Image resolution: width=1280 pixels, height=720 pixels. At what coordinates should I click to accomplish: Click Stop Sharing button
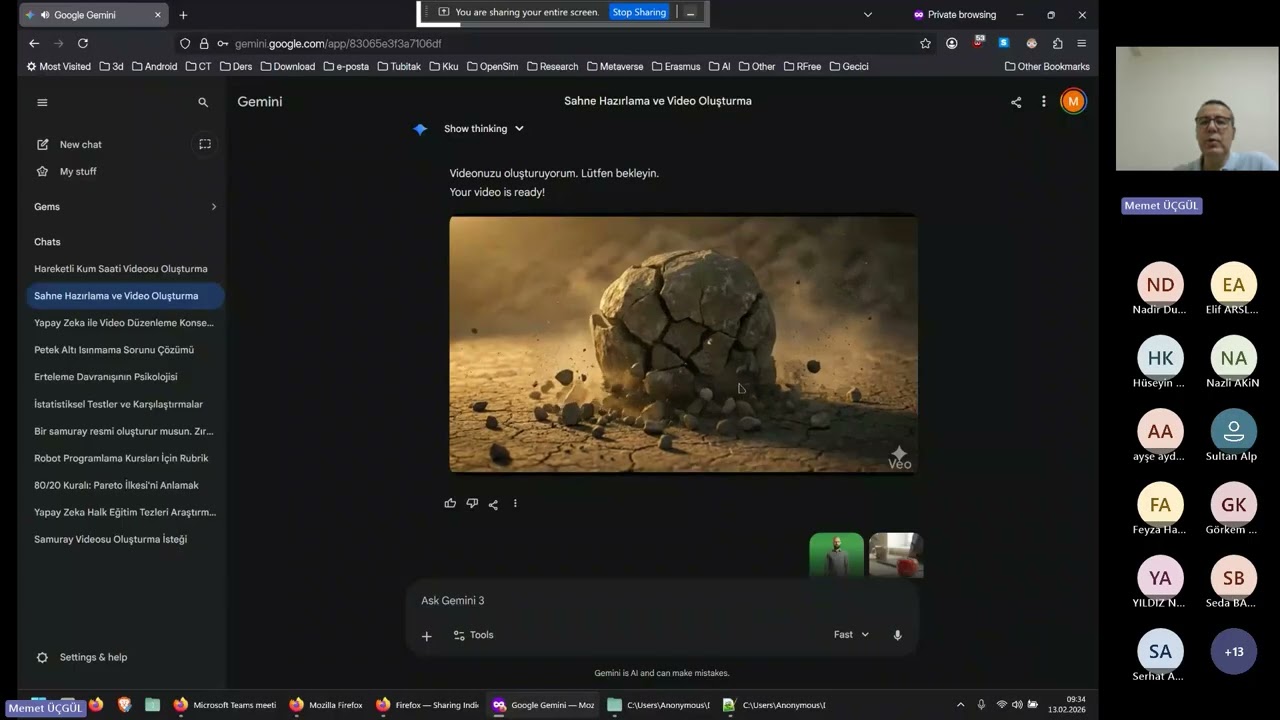pyautogui.click(x=639, y=12)
